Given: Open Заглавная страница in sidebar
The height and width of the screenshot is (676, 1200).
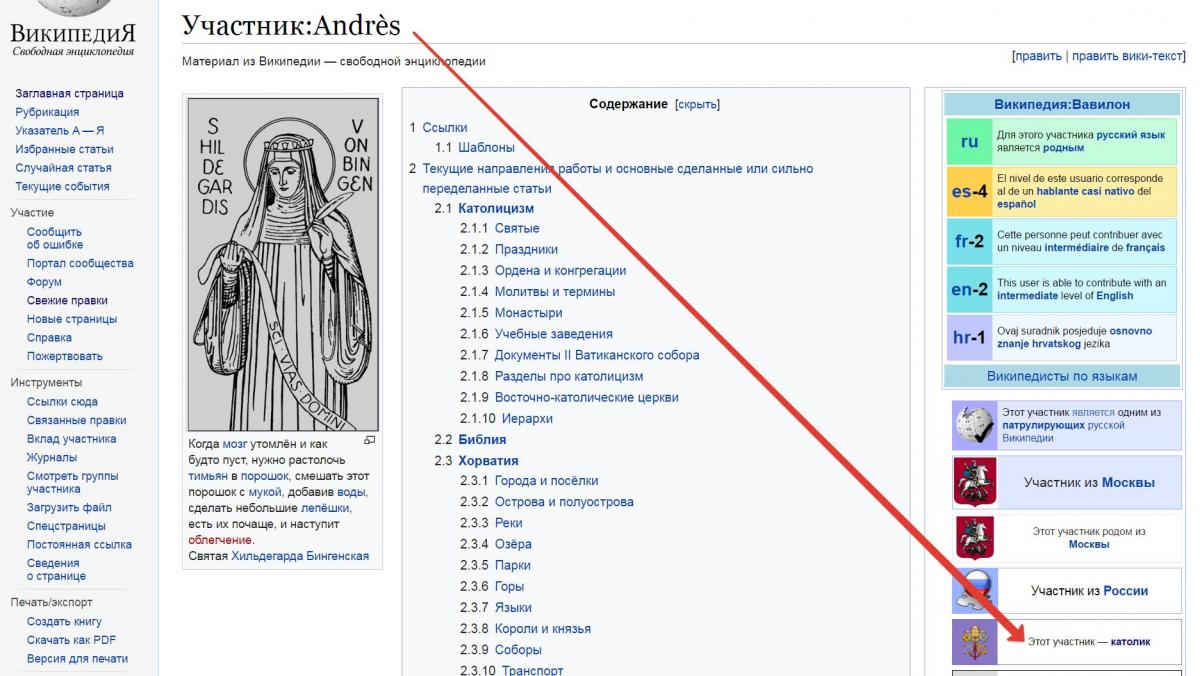Looking at the screenshot, I should [69, 93].
